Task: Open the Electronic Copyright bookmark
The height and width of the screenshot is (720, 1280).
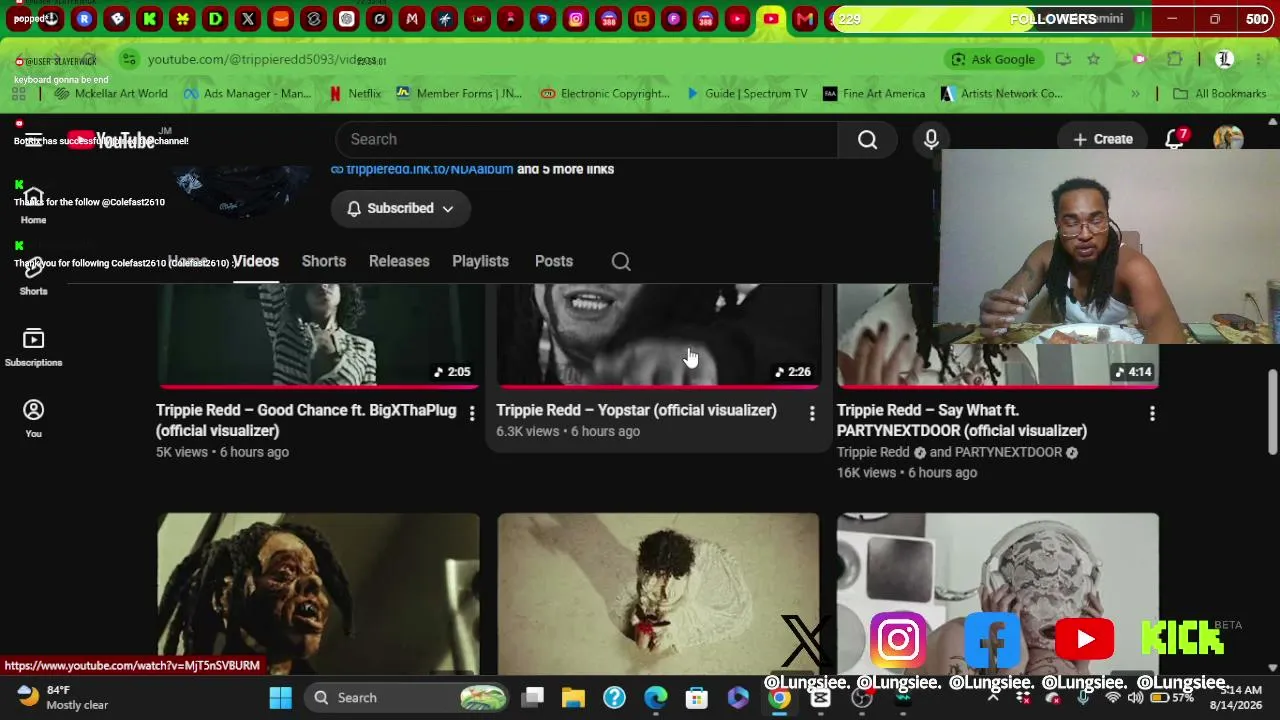Action: click(x=605, y=94)
